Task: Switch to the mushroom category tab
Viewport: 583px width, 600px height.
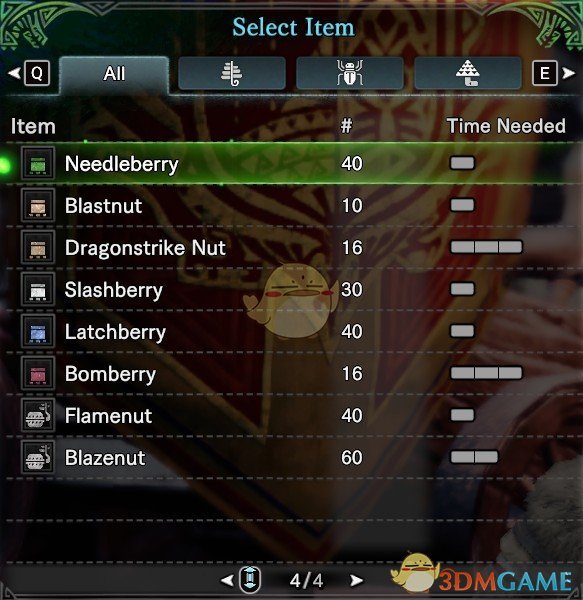Action: click(x=467, y=73)
